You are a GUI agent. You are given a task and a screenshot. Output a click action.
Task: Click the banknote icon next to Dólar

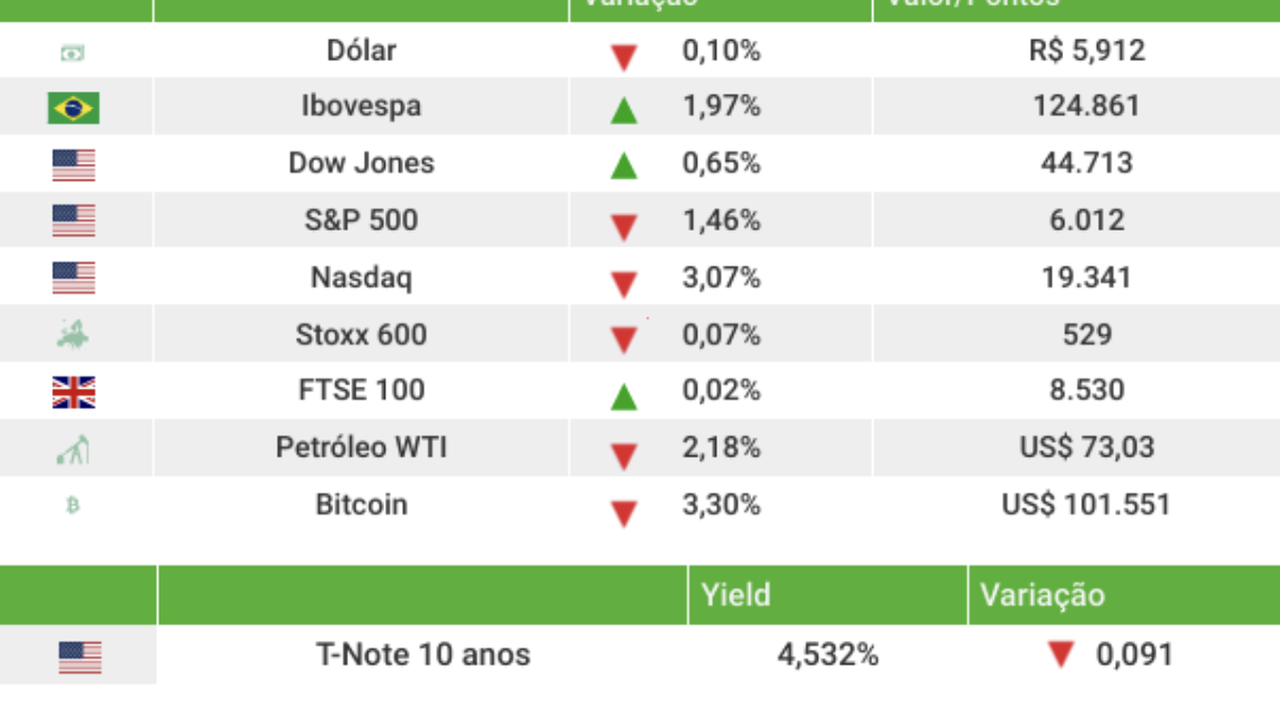(x=72, y=53)
